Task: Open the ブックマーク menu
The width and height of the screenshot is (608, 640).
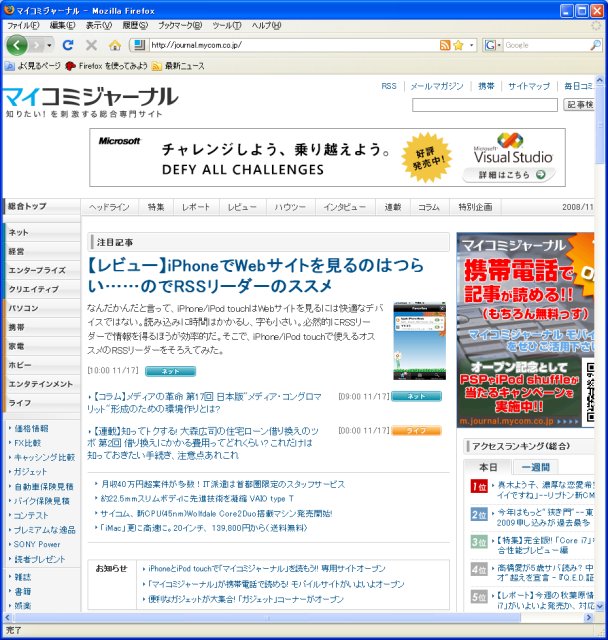Action: 180,25
